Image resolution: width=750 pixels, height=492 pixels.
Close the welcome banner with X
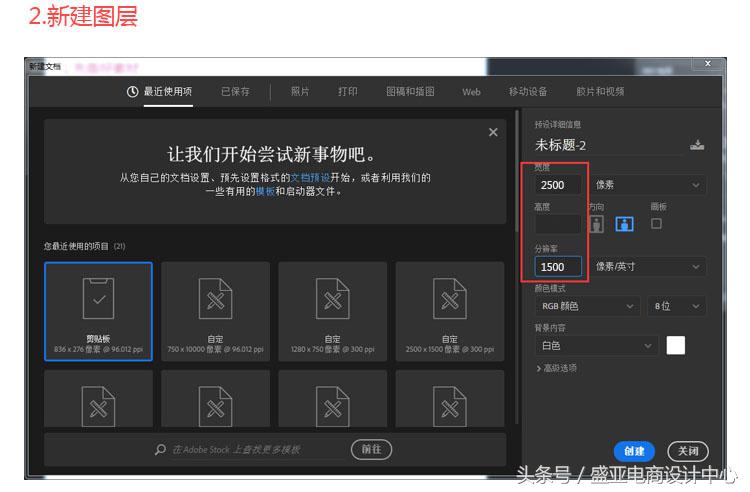point(493,132)
